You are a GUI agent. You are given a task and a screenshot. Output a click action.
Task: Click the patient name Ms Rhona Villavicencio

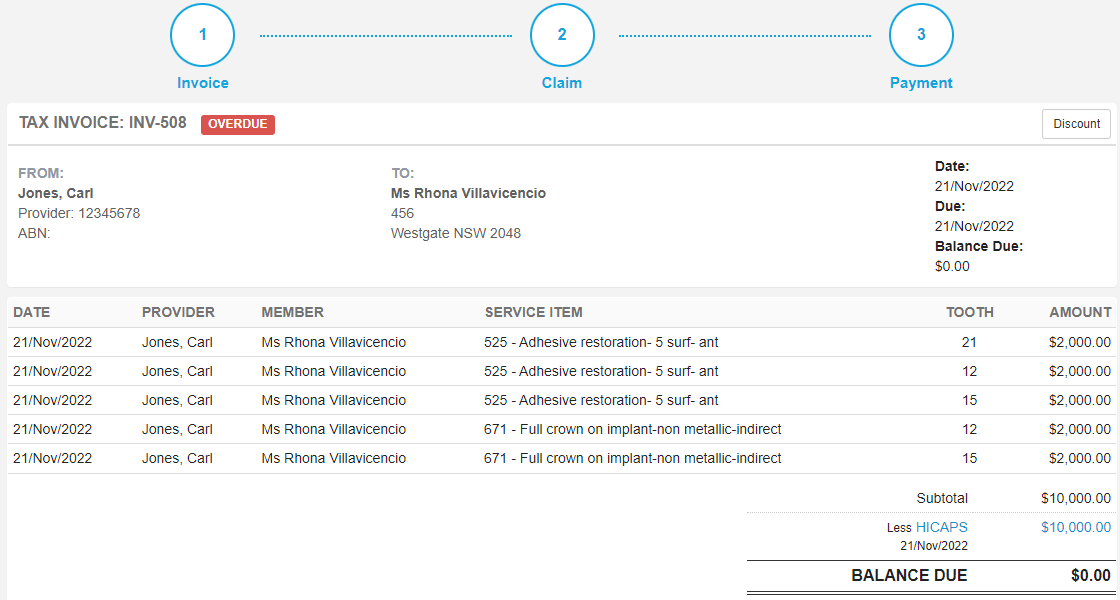pos(467,193)
